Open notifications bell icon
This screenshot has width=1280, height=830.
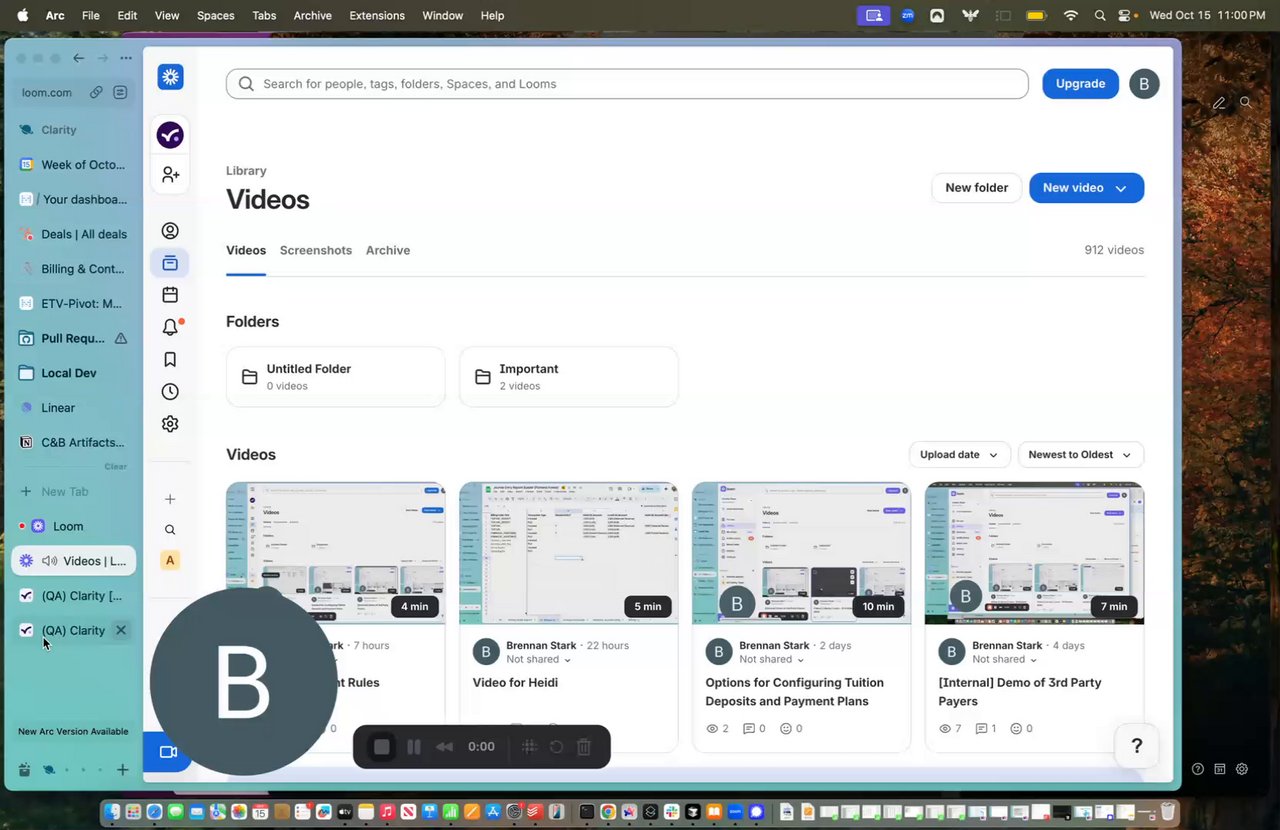point(170,327)
